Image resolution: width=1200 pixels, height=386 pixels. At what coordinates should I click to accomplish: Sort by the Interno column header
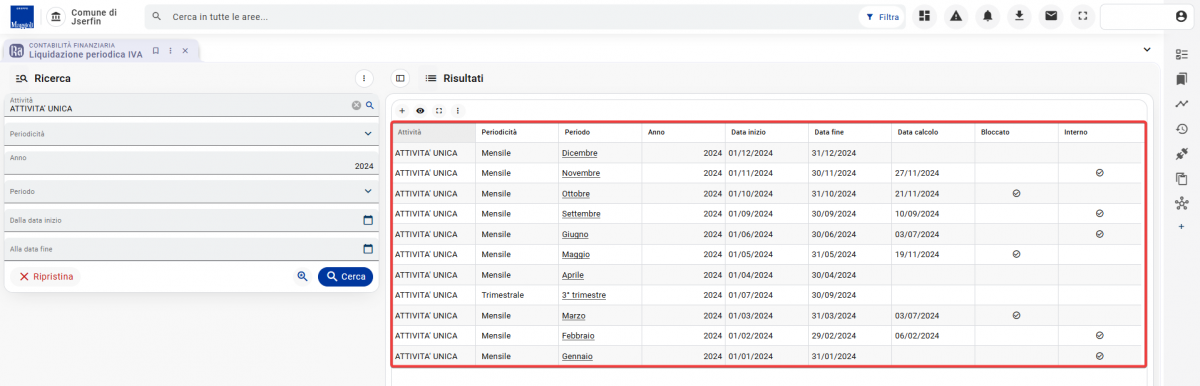tap(1099, 132)
